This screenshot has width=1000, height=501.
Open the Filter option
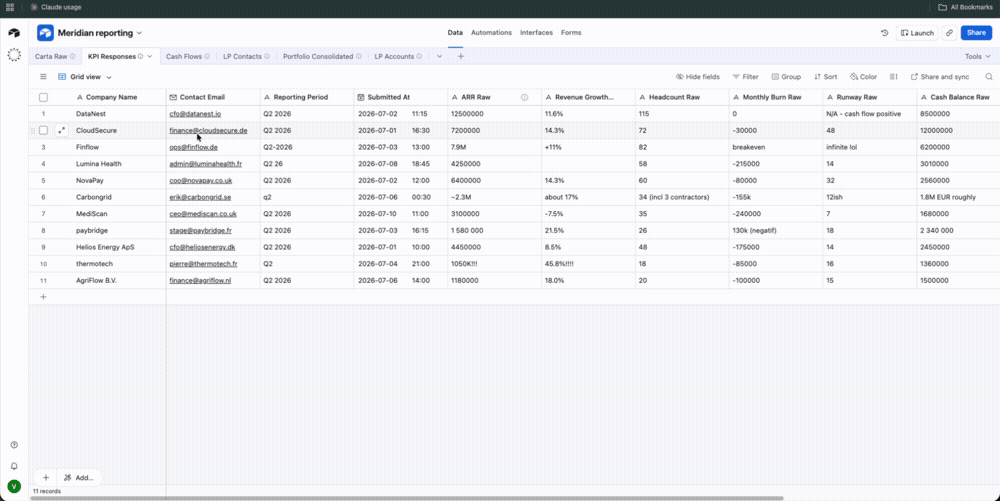(x=746, y=76)
